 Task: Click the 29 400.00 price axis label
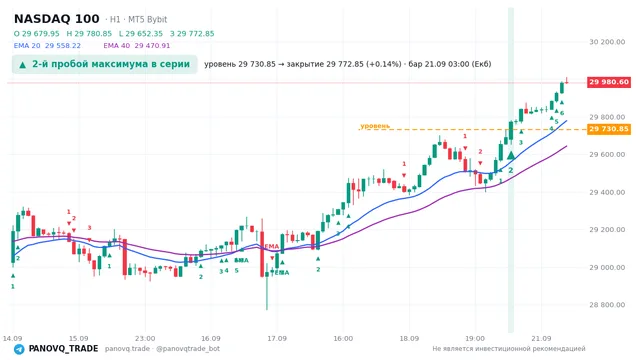click(x=607, y=192)
